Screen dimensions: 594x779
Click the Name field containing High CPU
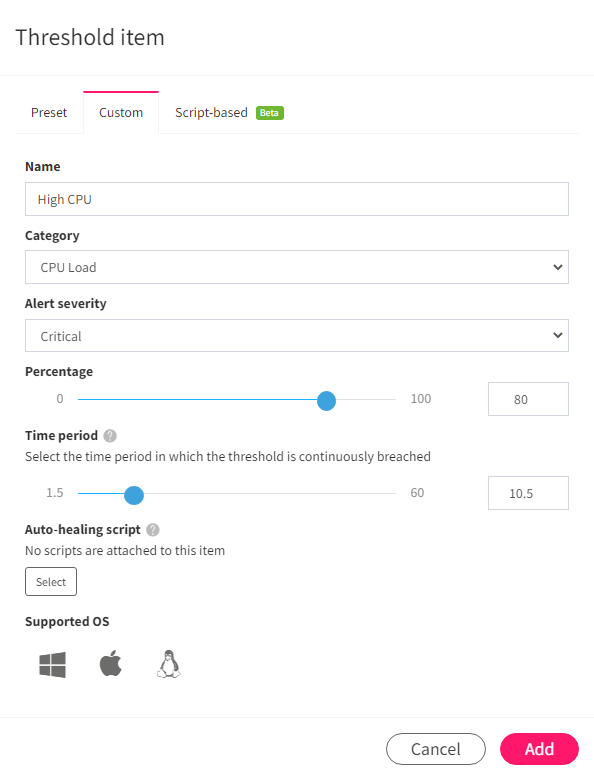(297, 199)
